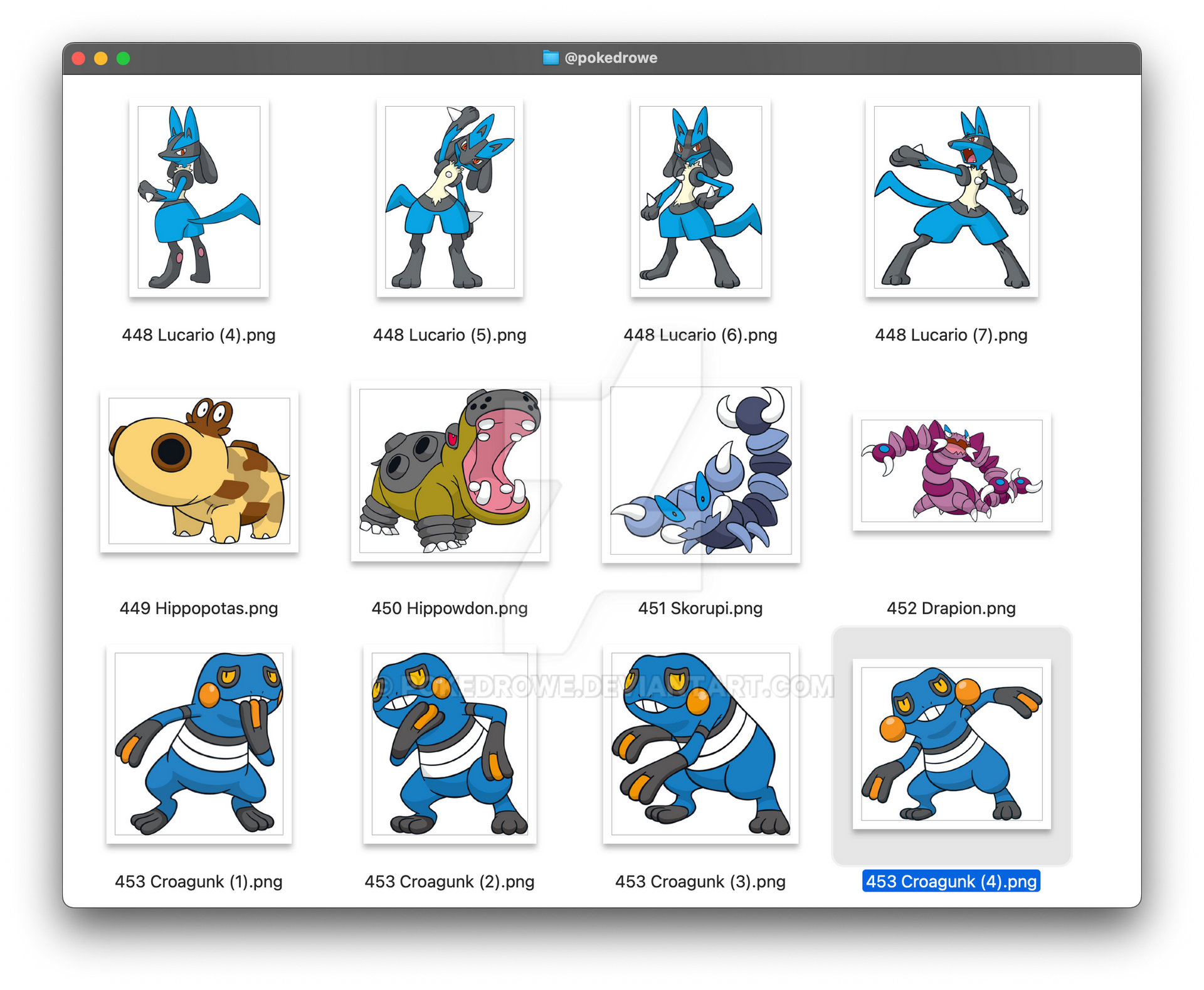Click the selected label '453 Croagunk (4).png'
The image size is (1204, 990).
pyautogui.click(x=951, y=881)
